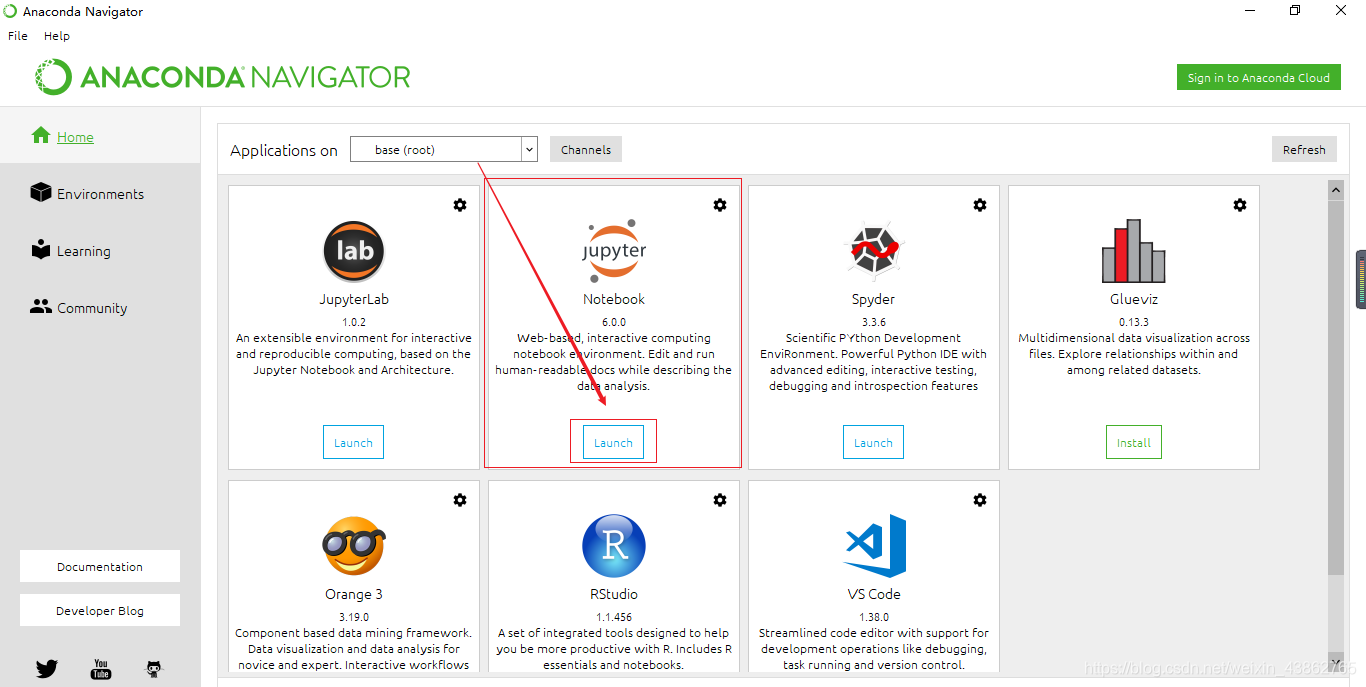The height and width of the screenshot is (687, 1366).
Task: Open the File menu
Action: pyautogui.click(x=18, y=36)
